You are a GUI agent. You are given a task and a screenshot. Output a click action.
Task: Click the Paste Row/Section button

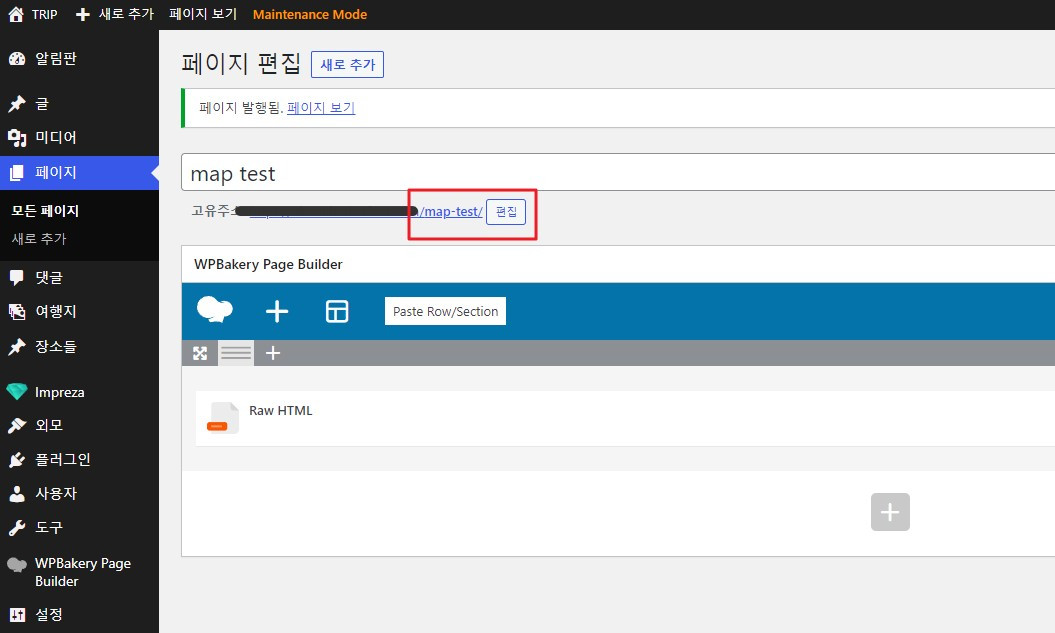pos(445,311)
